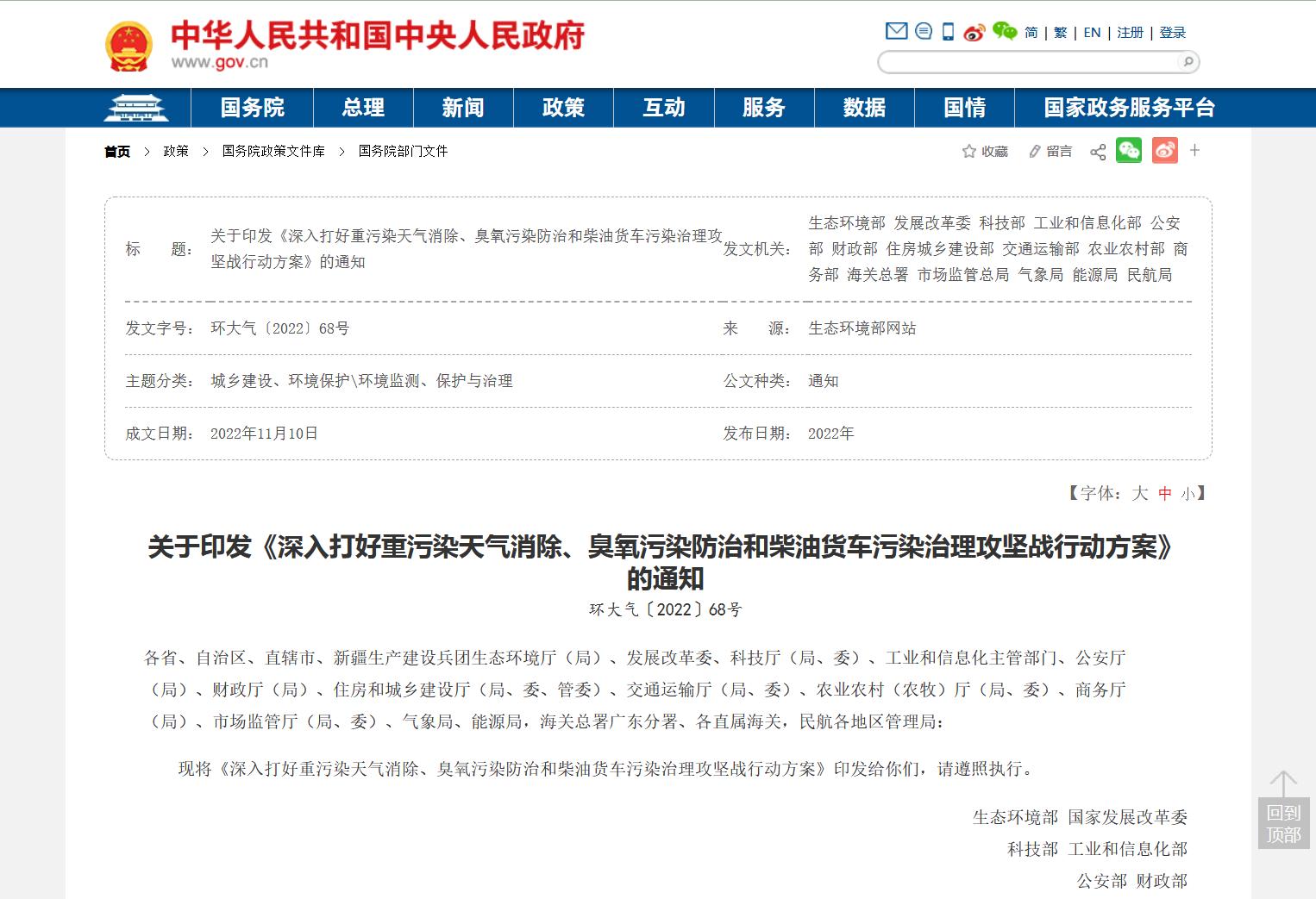The image size is (1316, 899).
Task: Switch to 繁 traditional Chinese
Action: pyautogui.click(x=1061, y=33)
